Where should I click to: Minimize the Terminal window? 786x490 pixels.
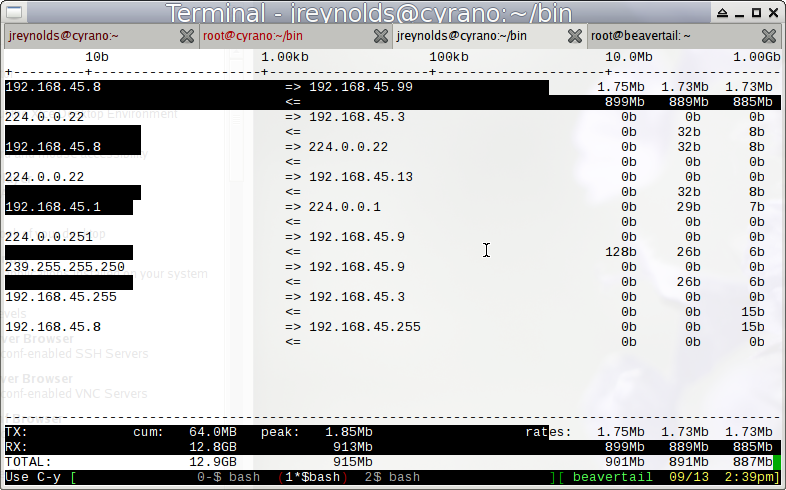[x=739, y=11]
